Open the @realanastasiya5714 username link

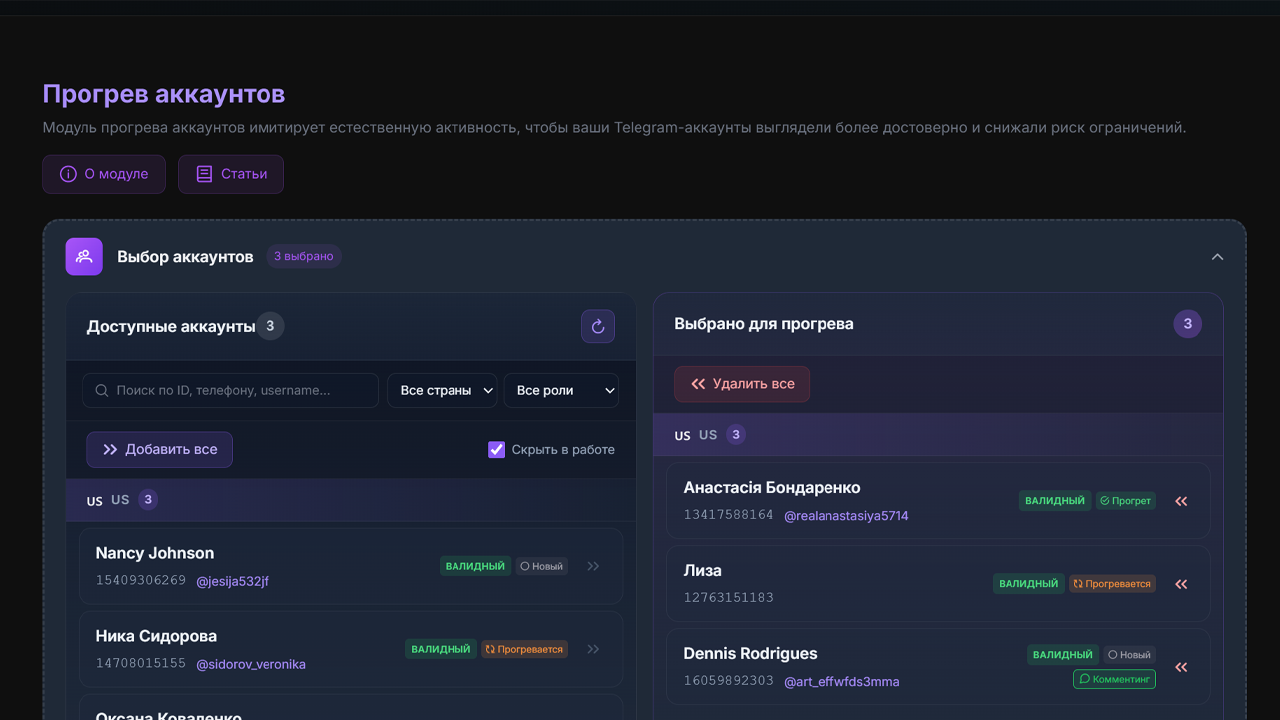[x=846, y=516]
